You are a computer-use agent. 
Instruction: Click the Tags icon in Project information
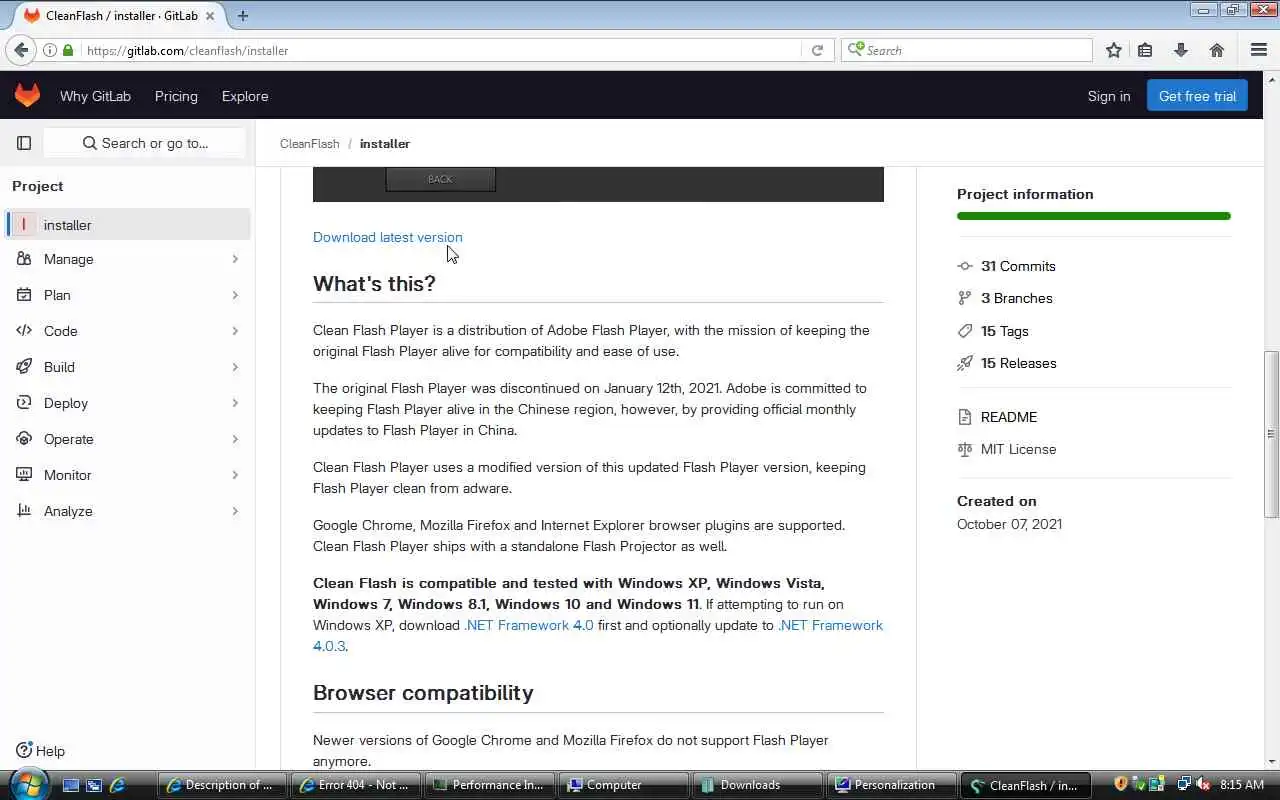point(965,331)
